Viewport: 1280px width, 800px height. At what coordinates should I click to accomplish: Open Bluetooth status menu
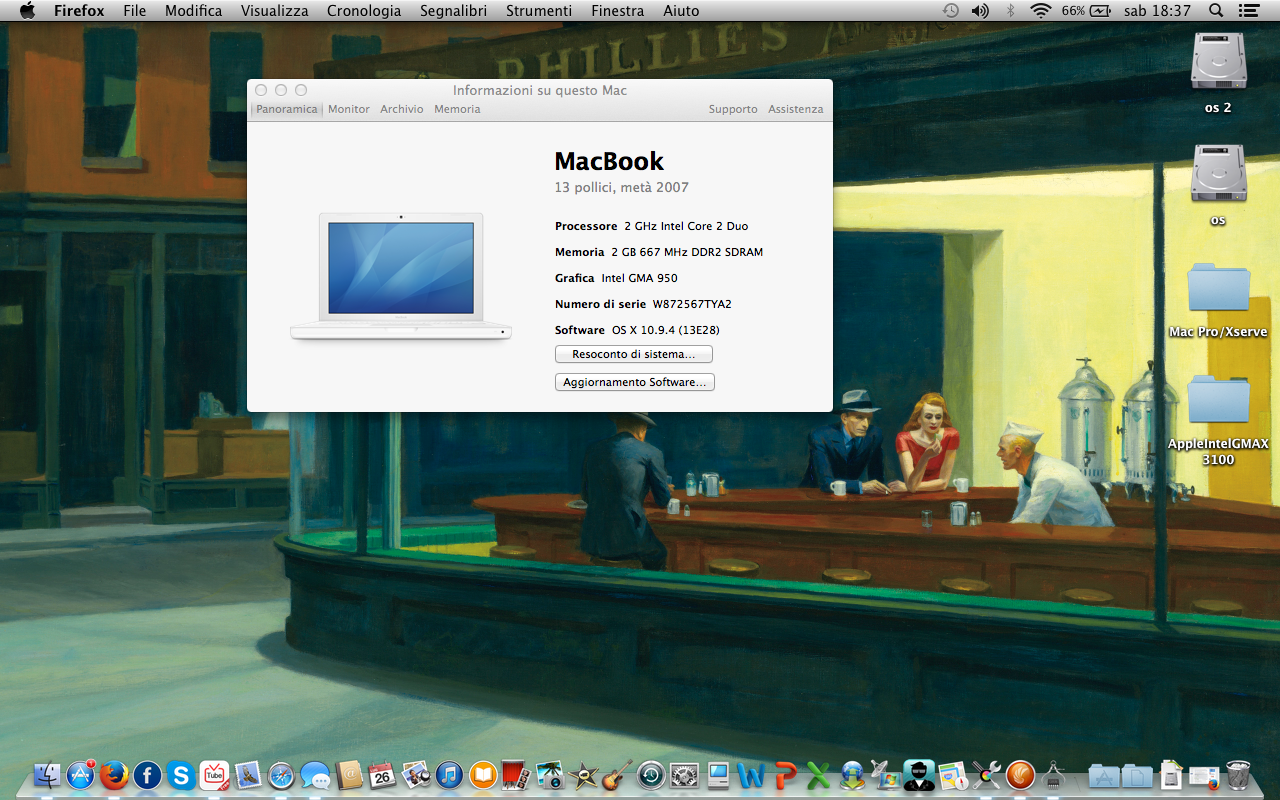click(1010, 11)
